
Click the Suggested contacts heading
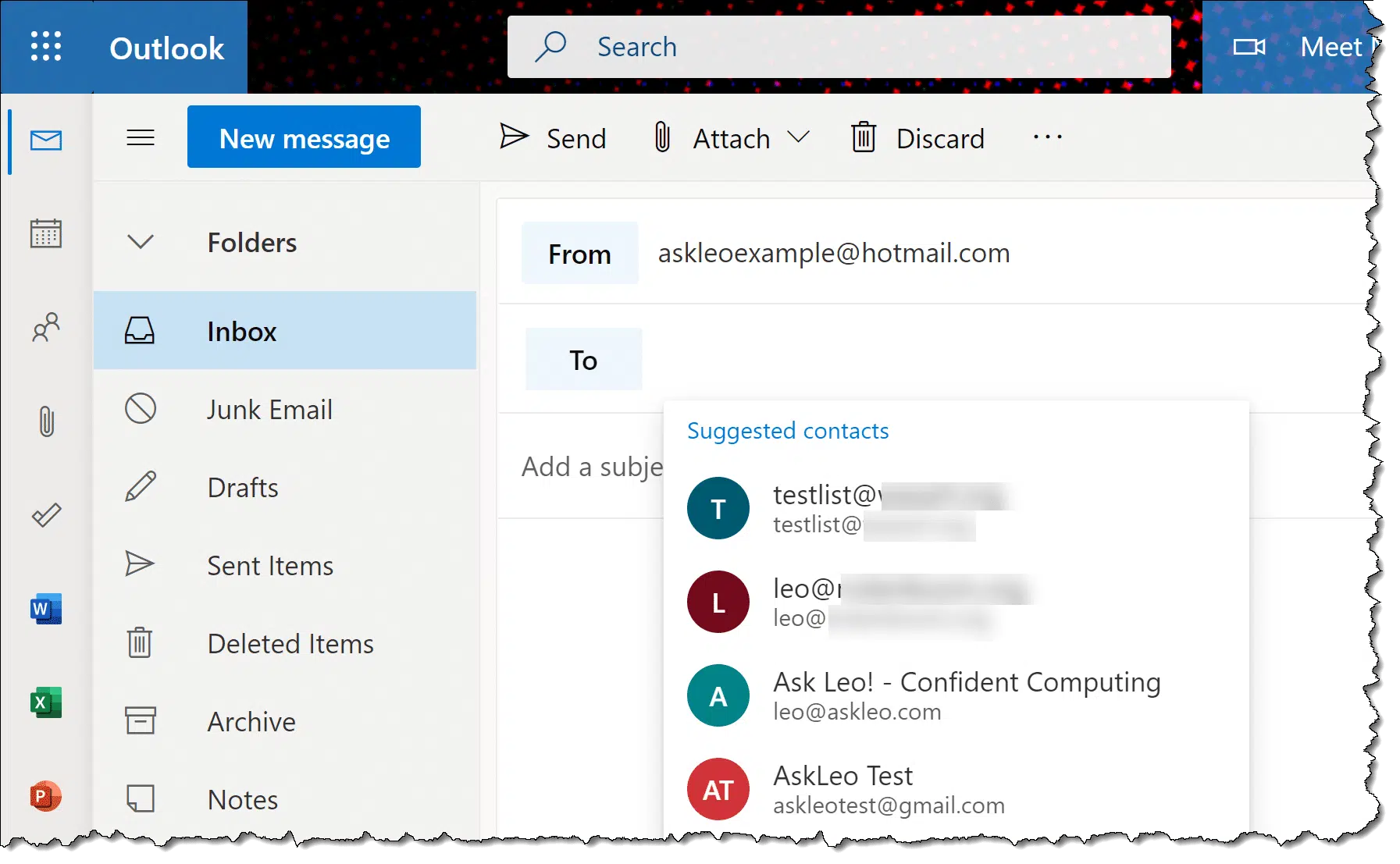coord(788,431)
